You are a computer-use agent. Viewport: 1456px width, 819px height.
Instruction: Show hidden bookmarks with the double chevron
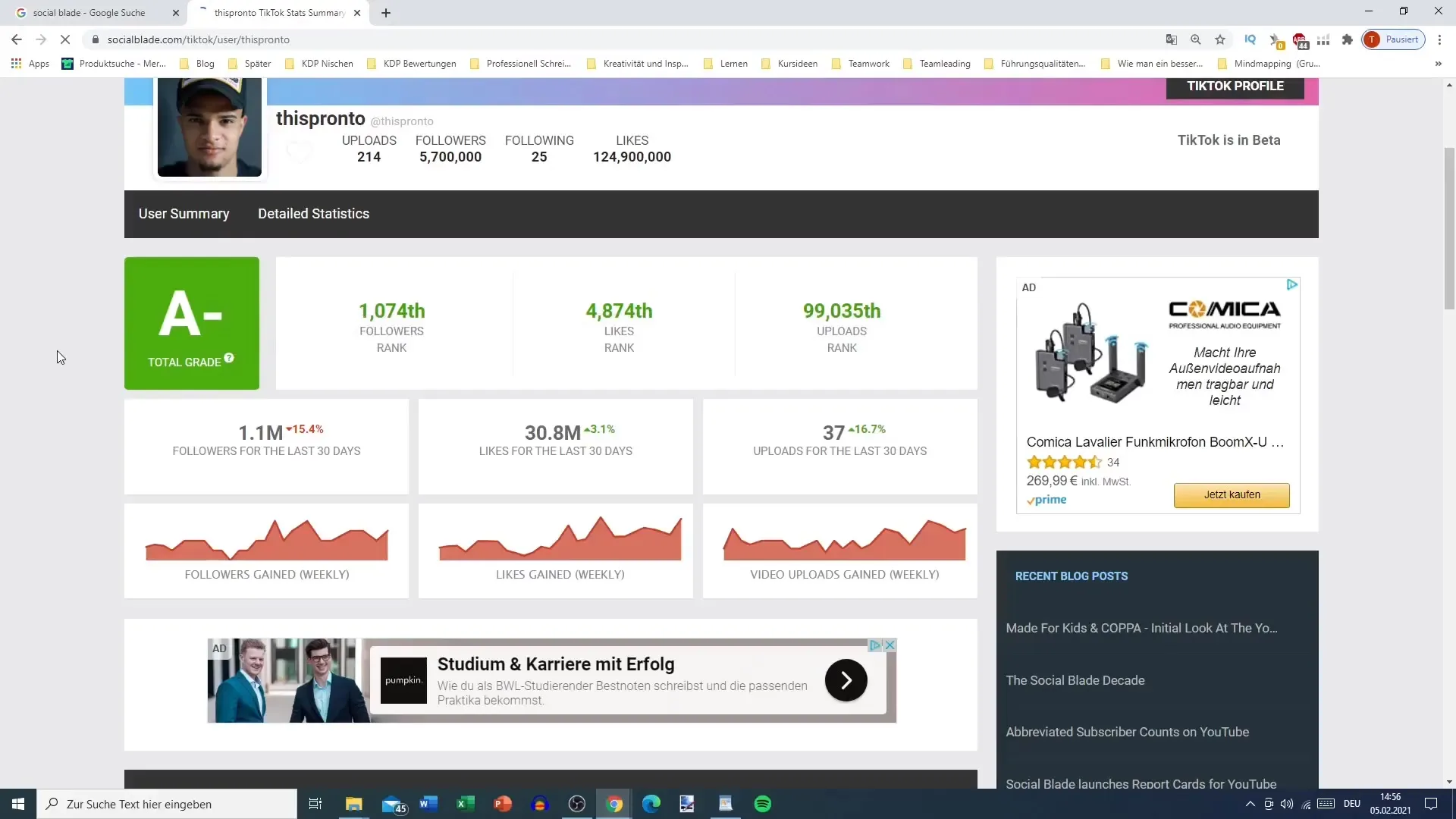coord(1439,64)
